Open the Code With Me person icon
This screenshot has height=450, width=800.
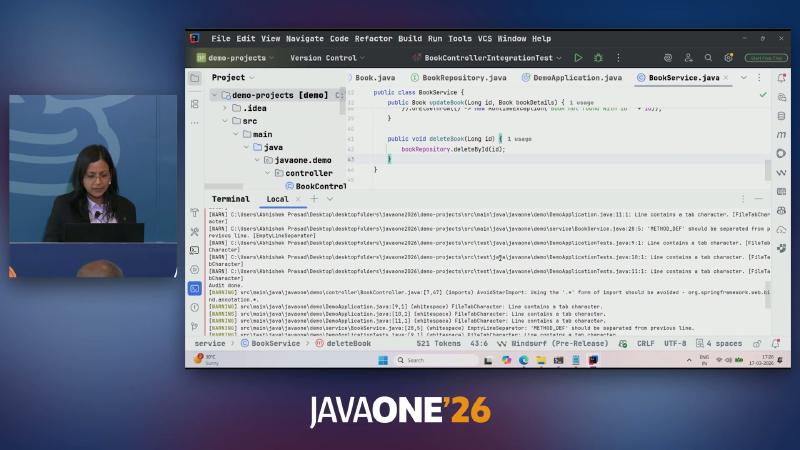click(x=688, y=58)
